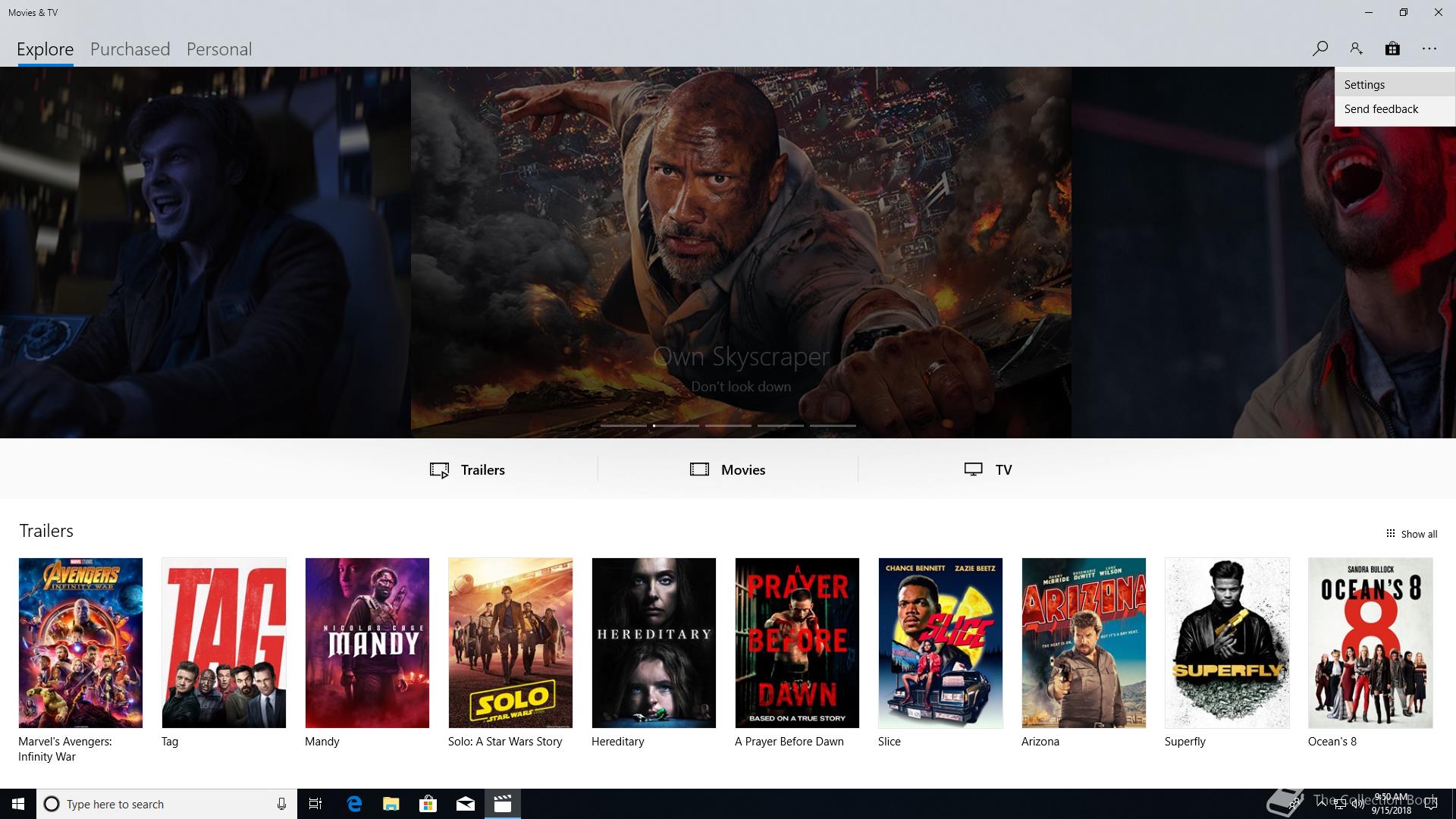Toggle the three-dot more options menu
Image resolution: width=1456 pixels, height=819 pixels.
point(1429,49)
